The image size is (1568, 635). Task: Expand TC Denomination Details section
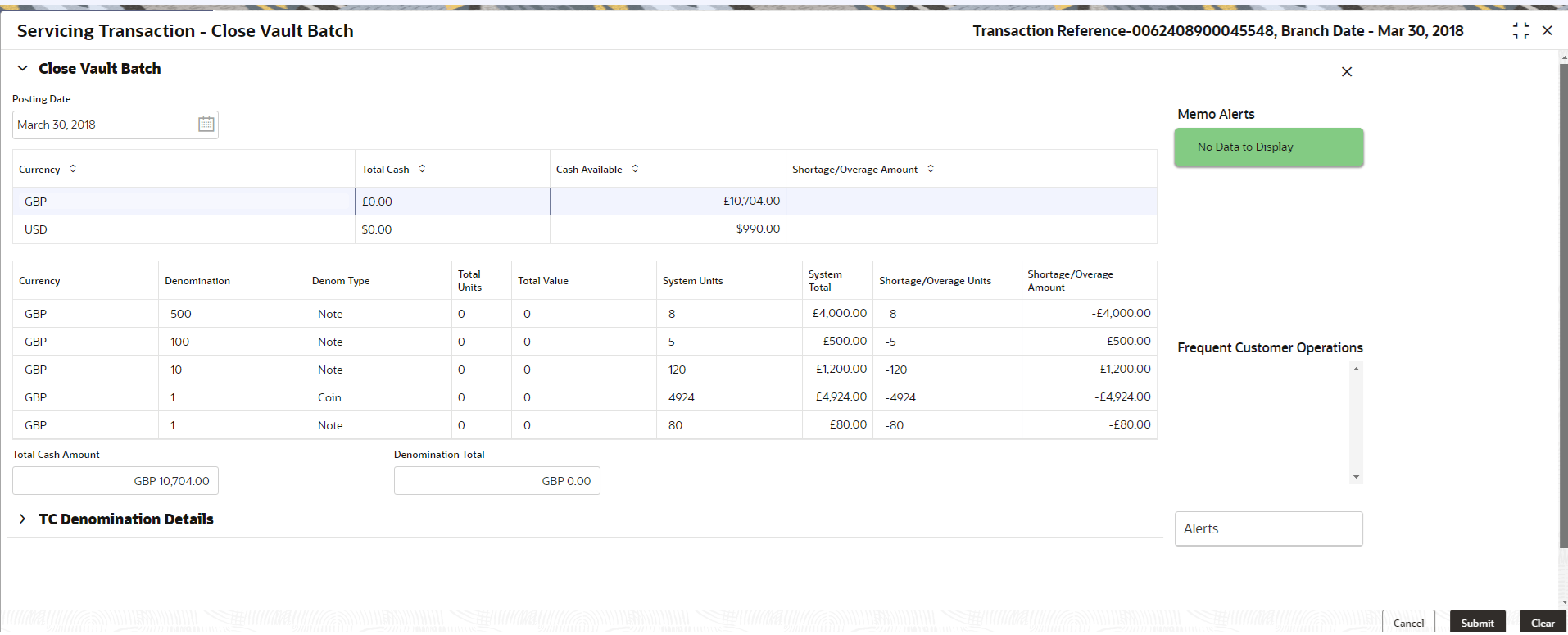[x=23, y=519]
